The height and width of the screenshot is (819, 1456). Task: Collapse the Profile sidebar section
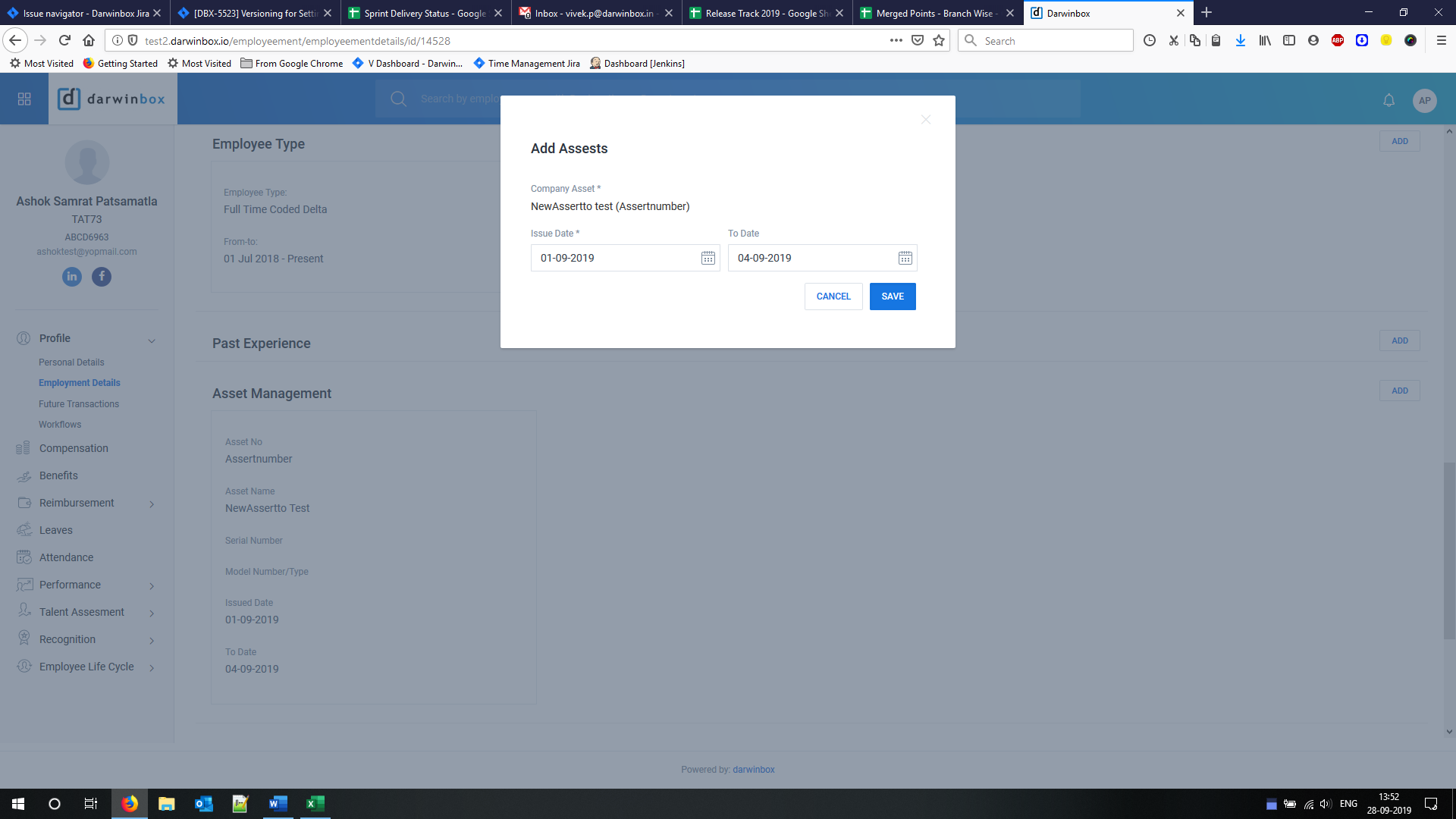tap(152, 340)
